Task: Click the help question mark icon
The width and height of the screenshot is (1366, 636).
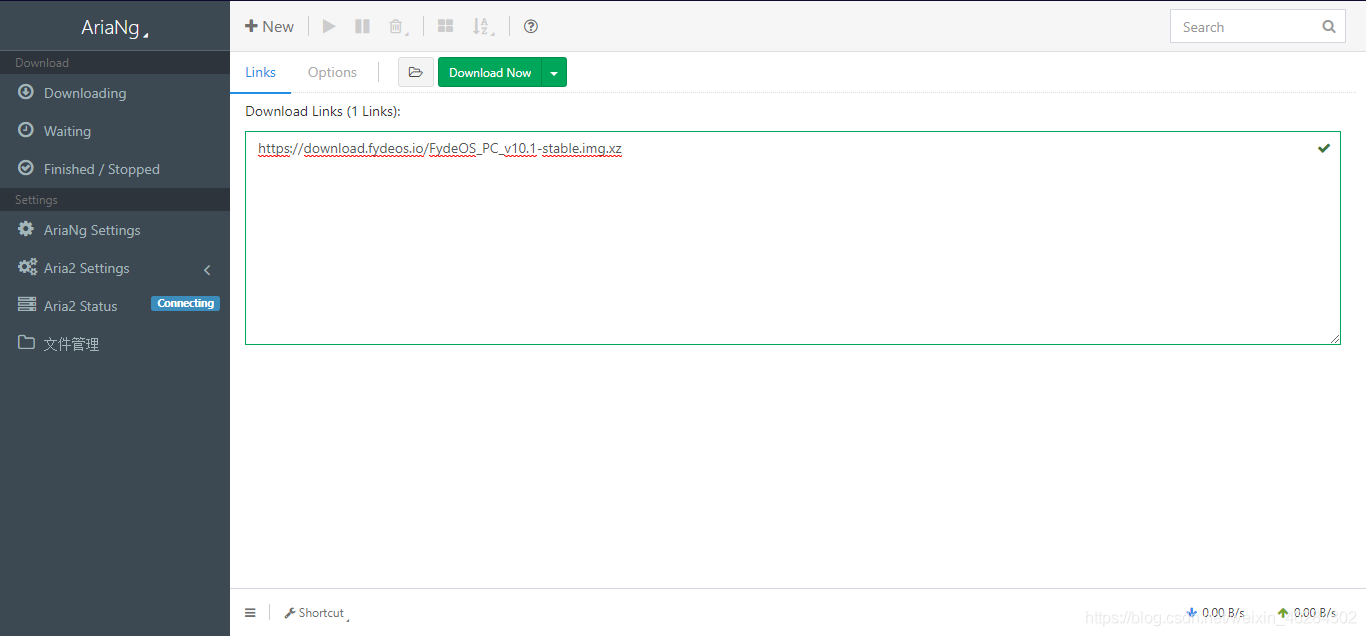Action: click(x=531, y=27)
